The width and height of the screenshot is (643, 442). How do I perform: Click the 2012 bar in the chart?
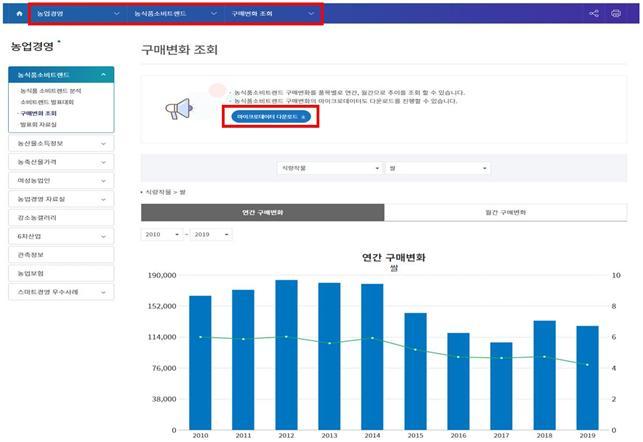286,355
